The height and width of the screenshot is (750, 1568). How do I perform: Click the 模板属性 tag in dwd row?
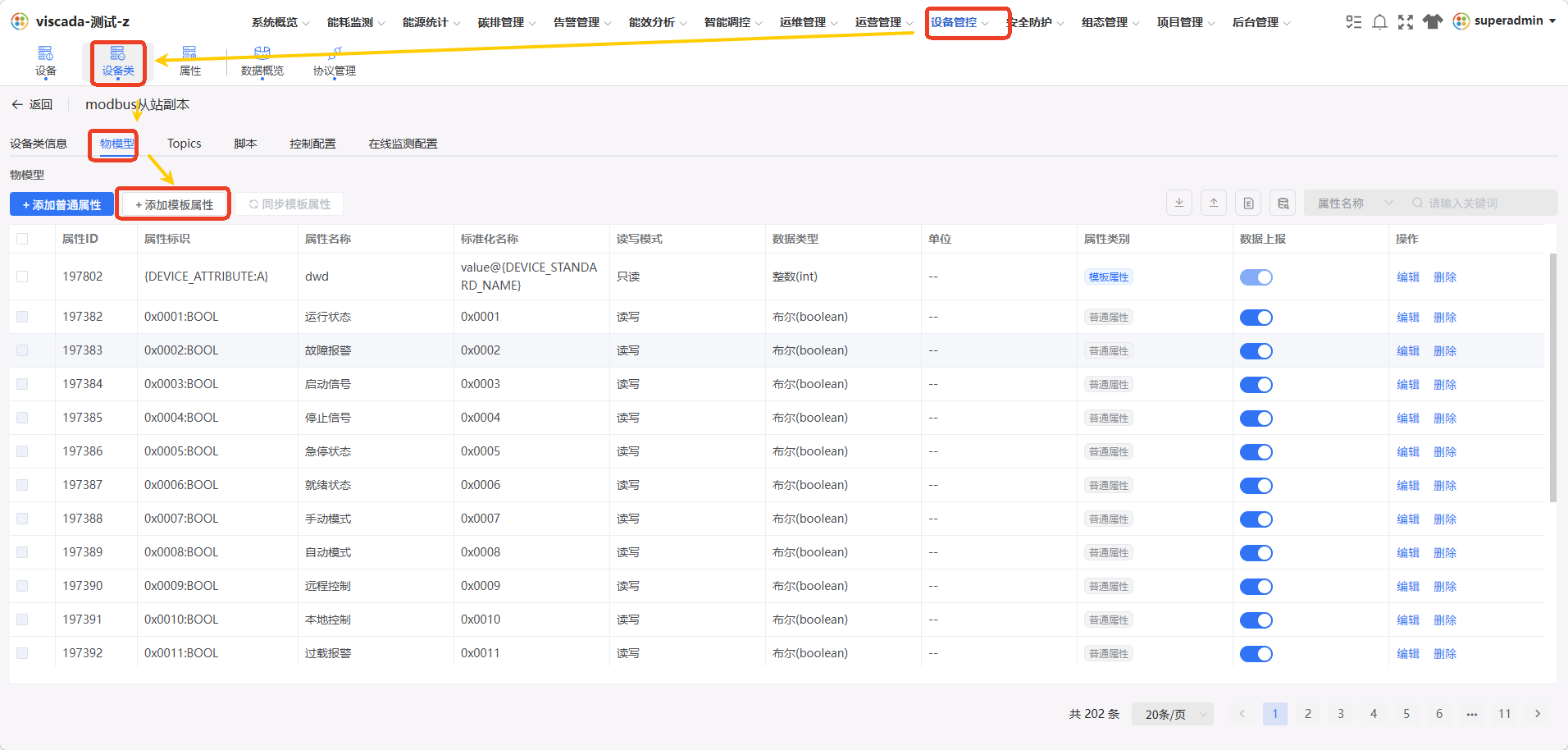click(1108, 277)
